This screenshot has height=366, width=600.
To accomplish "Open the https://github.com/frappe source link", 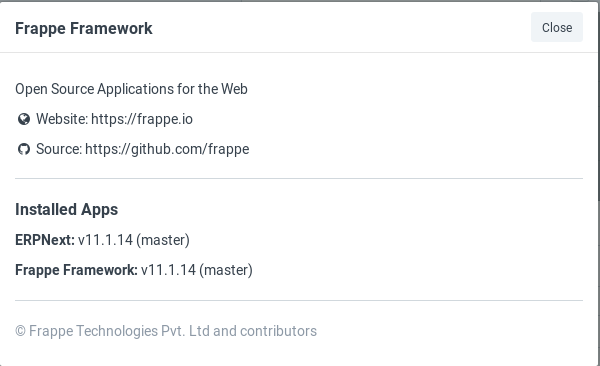I will tap(167, 149).
